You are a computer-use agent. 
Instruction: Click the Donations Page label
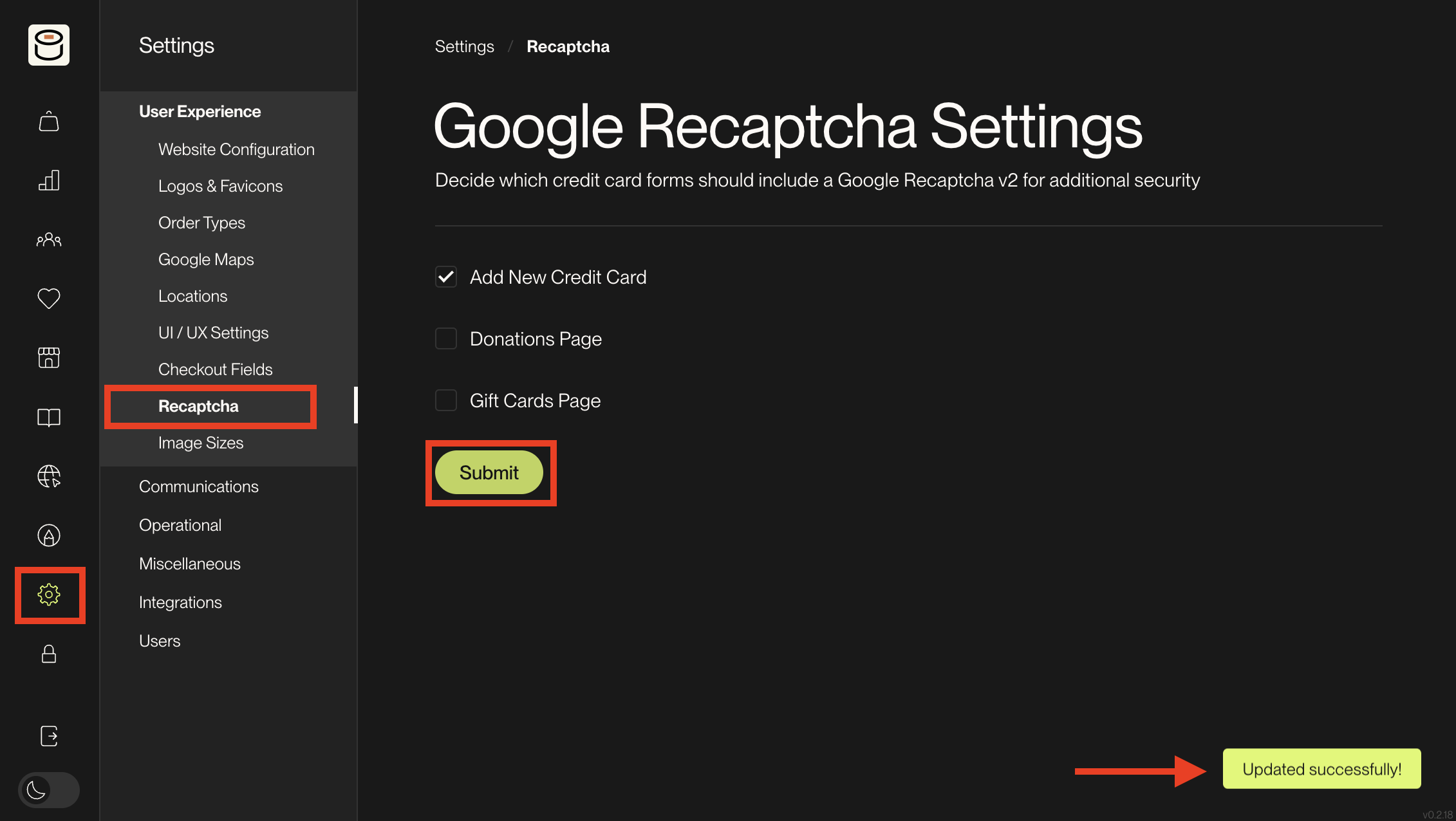[536, 338]
